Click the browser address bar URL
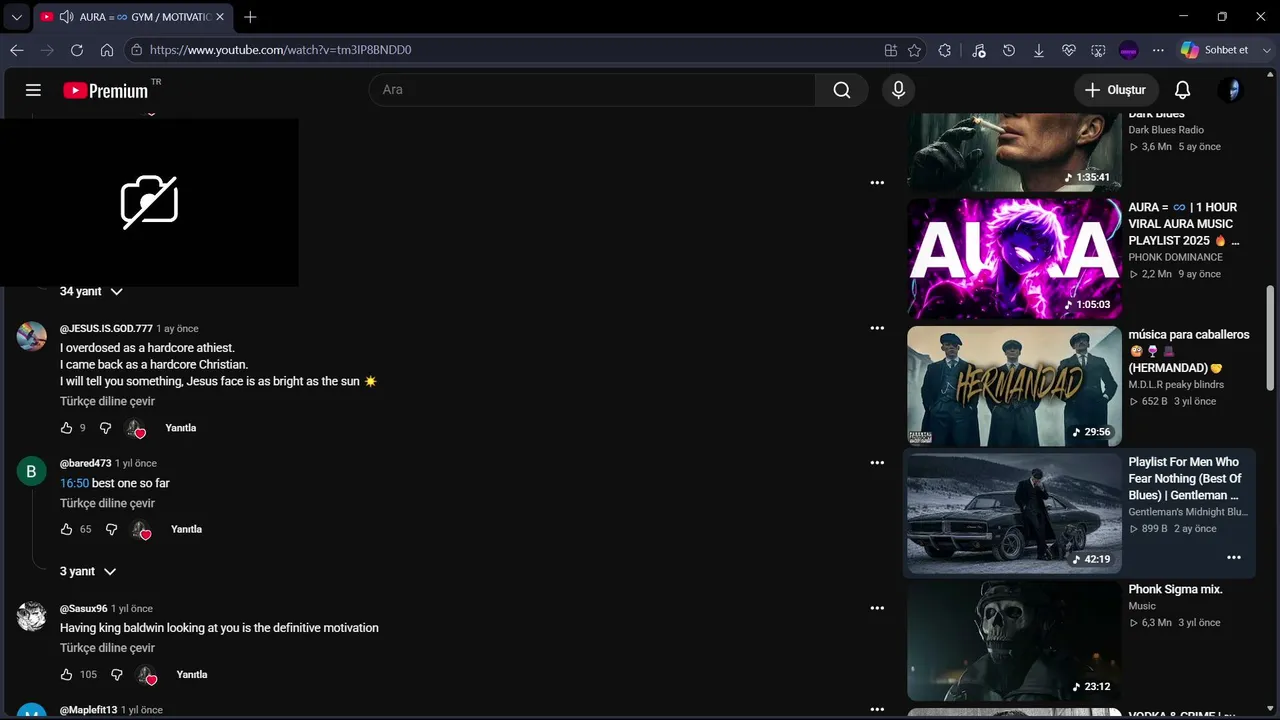 click(x=281, y=50)
